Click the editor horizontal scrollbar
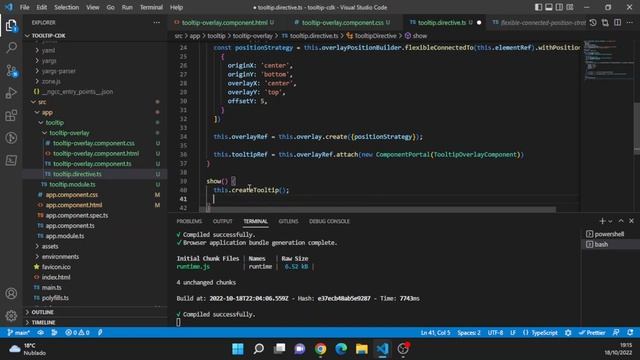Screen dimensions: 640x360 (378, 209)
